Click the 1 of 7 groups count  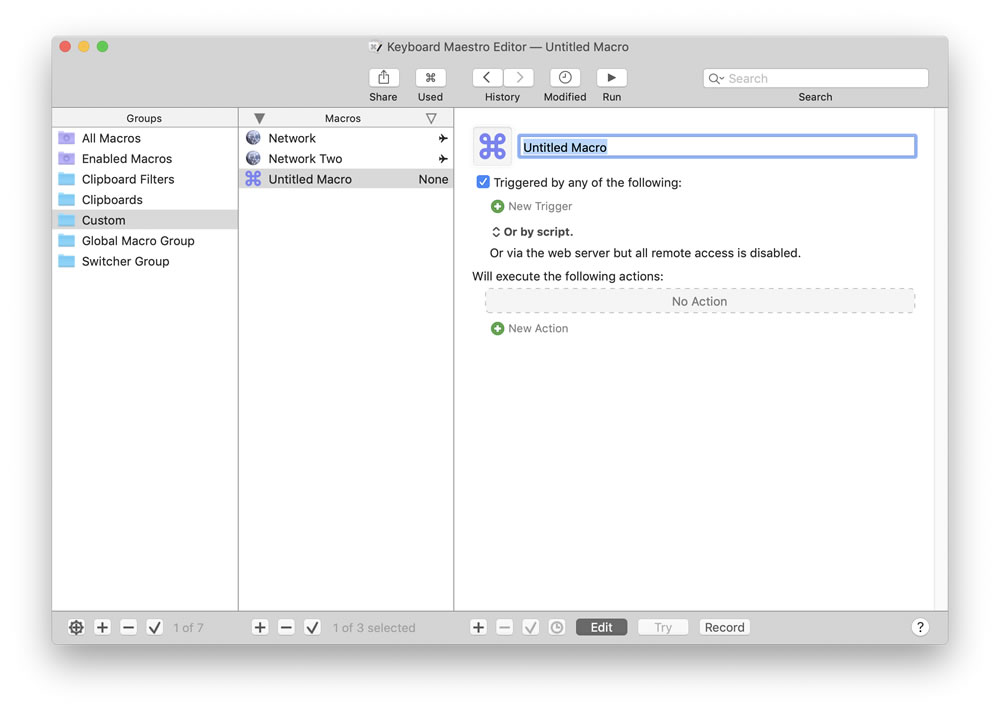(188, 628)
